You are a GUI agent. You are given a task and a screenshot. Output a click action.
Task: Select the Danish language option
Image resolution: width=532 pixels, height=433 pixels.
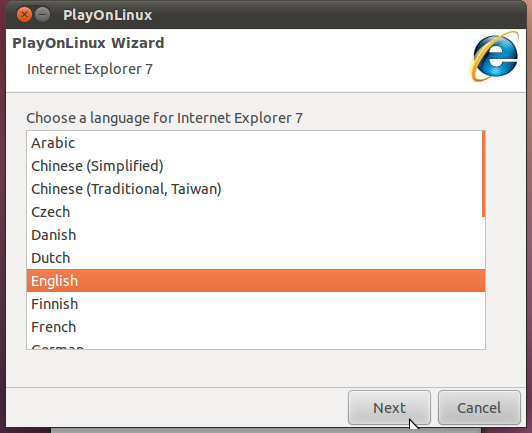(x=256, y=235)
